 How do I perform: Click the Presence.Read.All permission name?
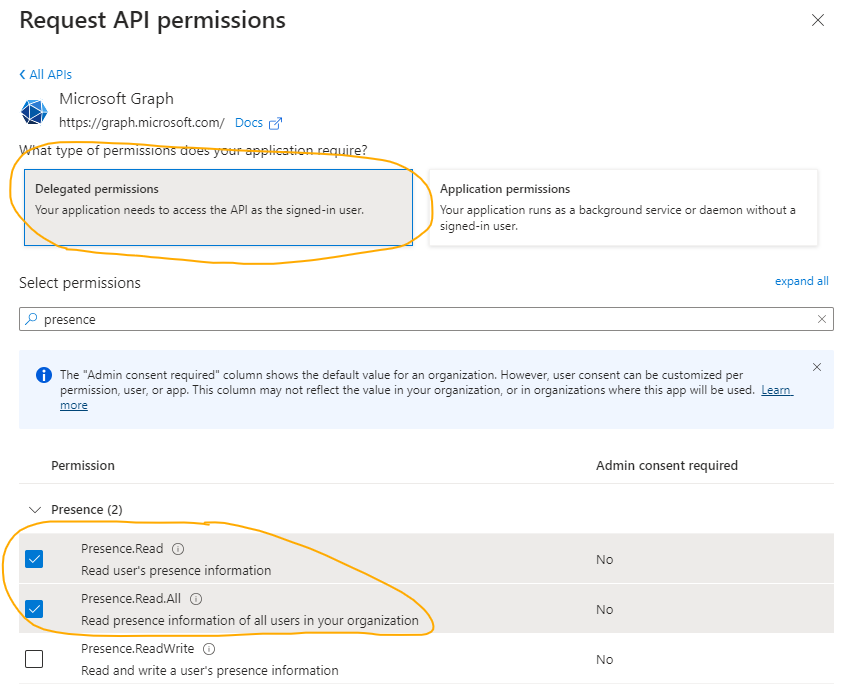131,599
